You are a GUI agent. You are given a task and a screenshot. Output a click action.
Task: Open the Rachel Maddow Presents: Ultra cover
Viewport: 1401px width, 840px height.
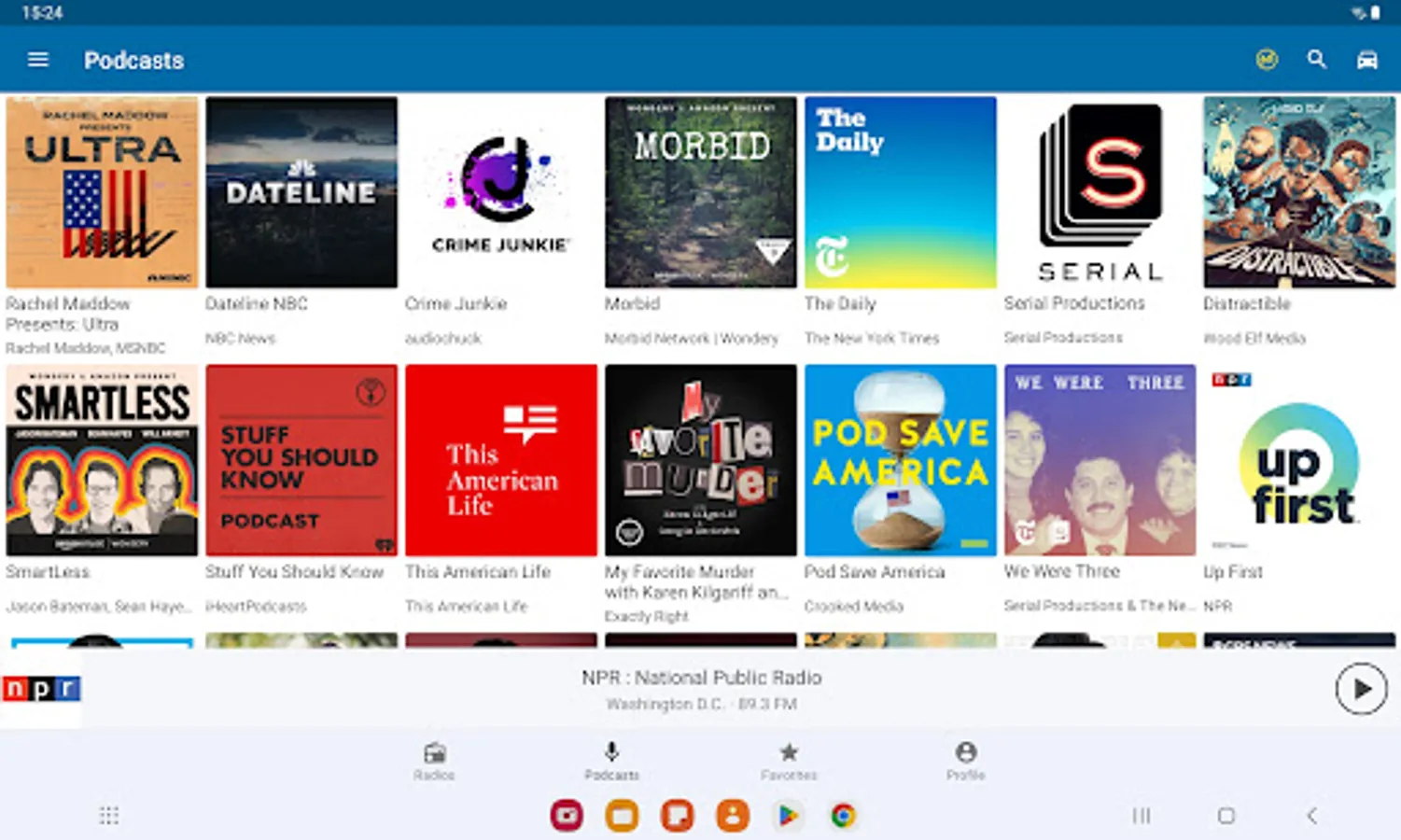[x=102, y=192]
